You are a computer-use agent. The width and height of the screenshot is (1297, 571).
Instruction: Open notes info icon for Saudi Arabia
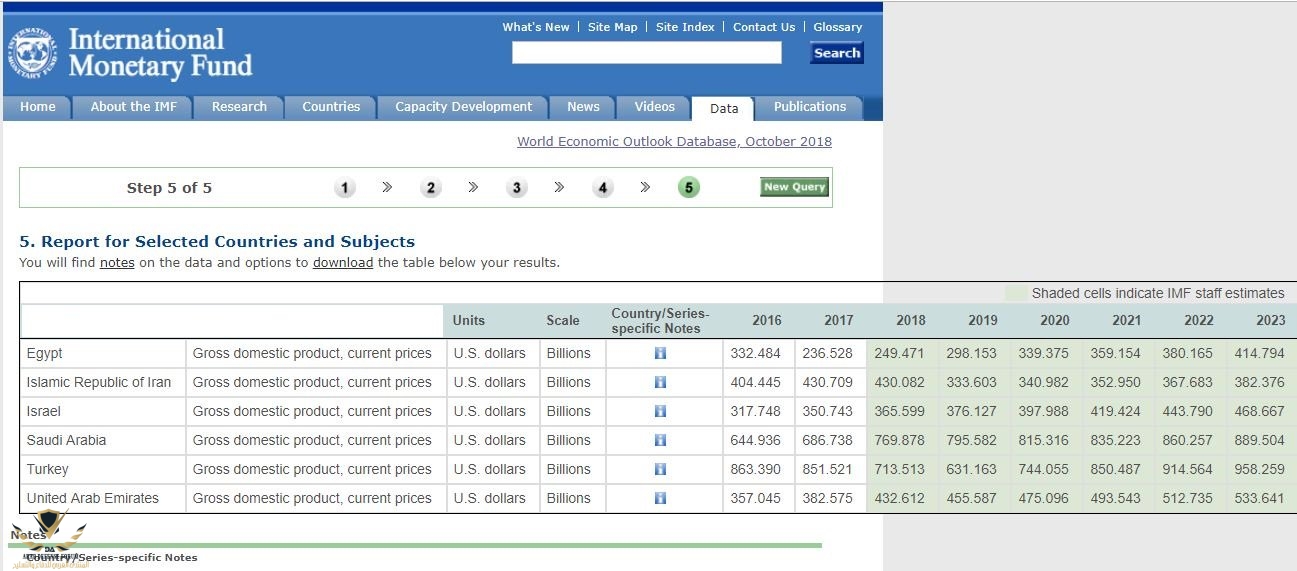(x=660, y=440)
